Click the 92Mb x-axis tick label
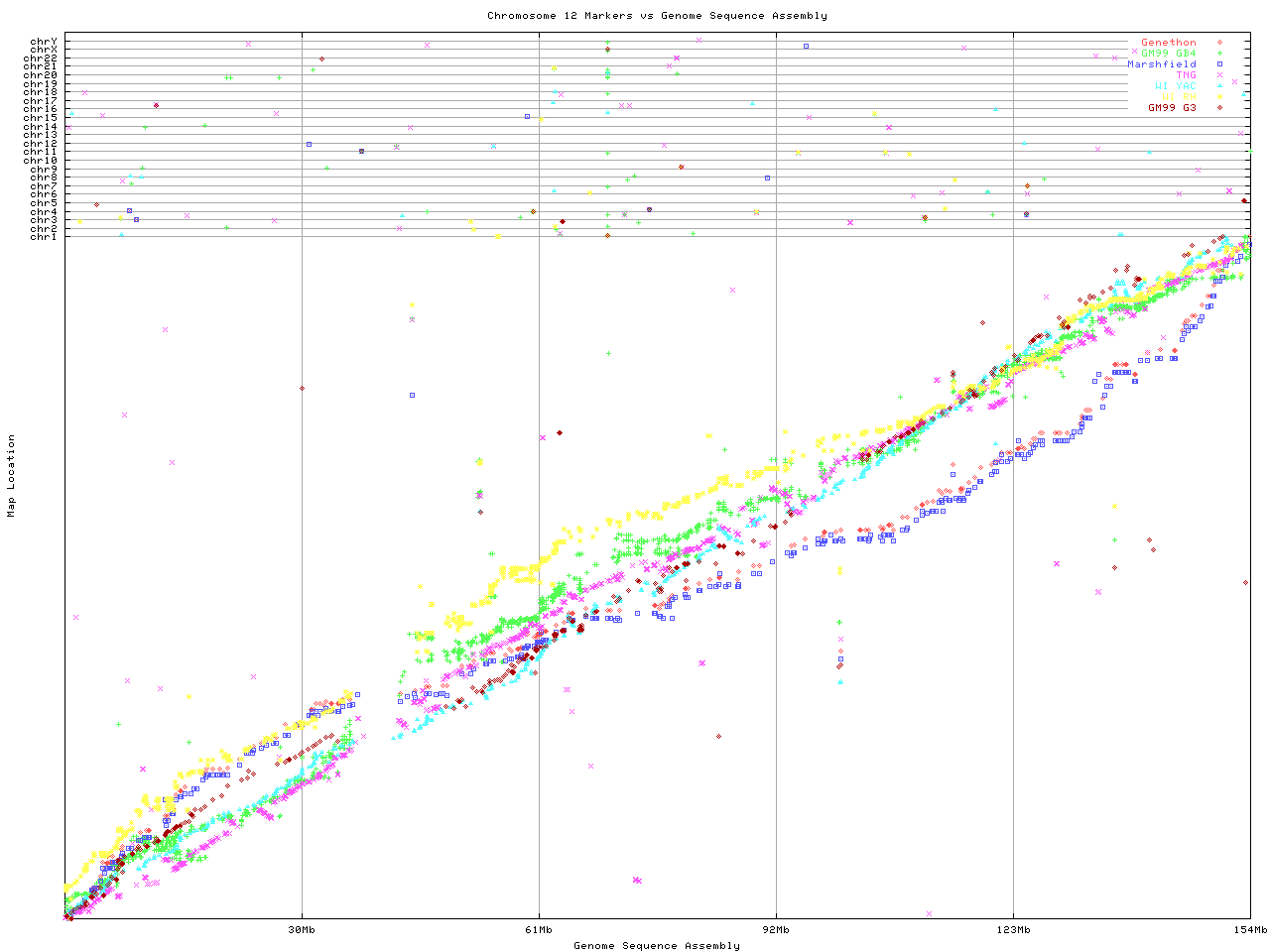This screenshot has width=1270, height=952. coord(776,930)
